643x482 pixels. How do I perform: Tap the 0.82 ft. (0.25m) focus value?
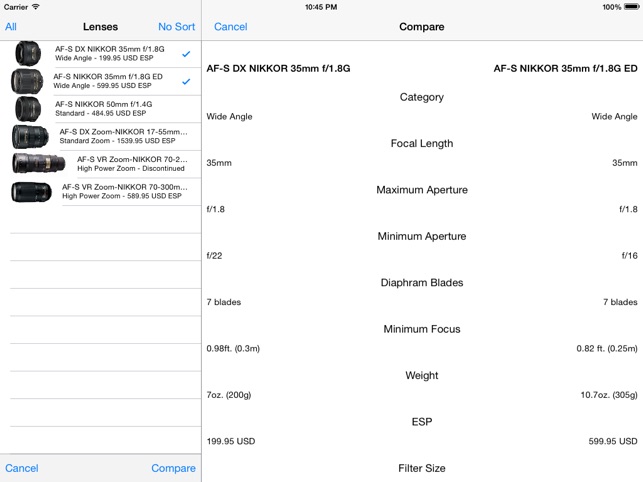tap(607, 349)
